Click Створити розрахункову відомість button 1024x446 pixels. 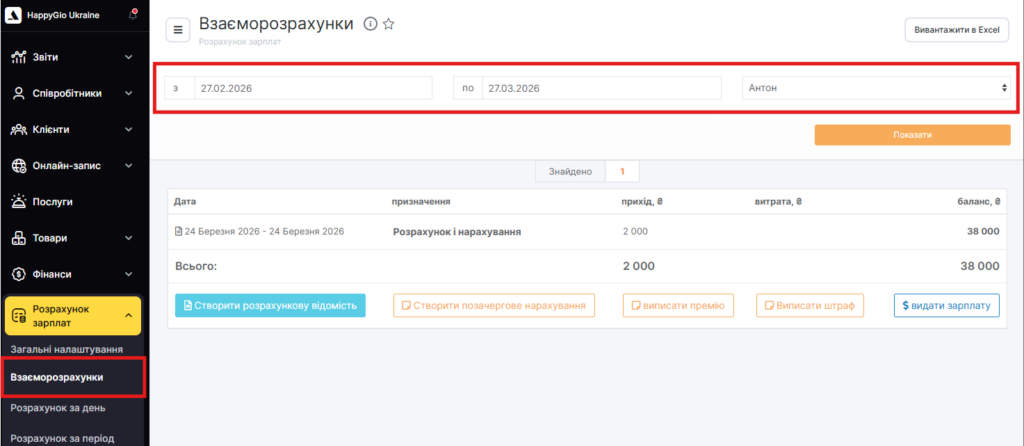[x=270, y=305]
